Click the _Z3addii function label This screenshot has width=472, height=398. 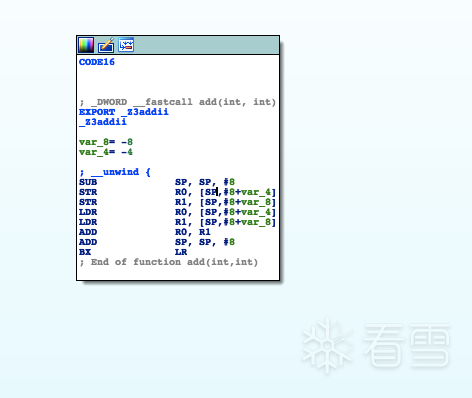103,122
